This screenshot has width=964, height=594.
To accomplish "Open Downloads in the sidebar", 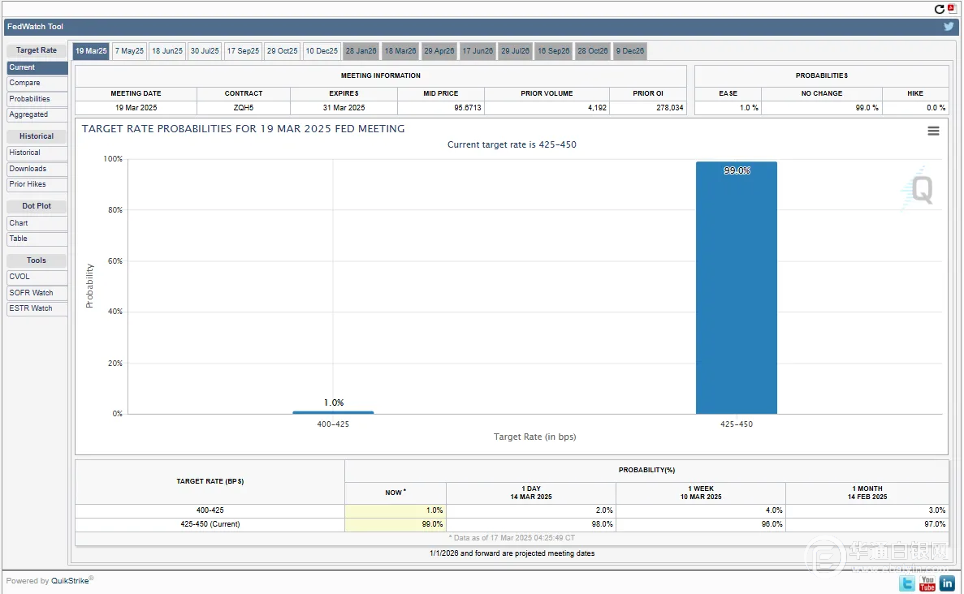I will point(37,168).
